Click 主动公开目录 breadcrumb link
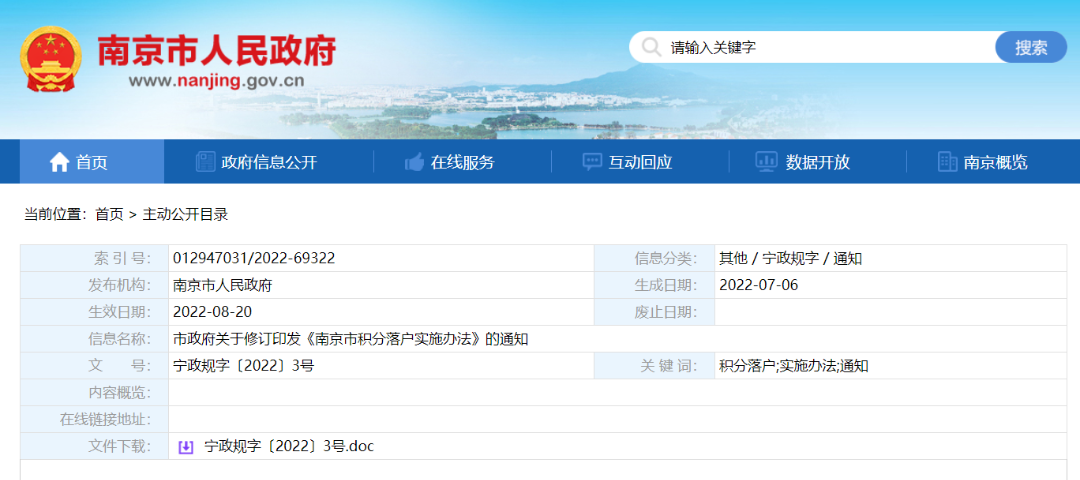Viewport: 1080px width, 480px height. [x=185, y=214]
